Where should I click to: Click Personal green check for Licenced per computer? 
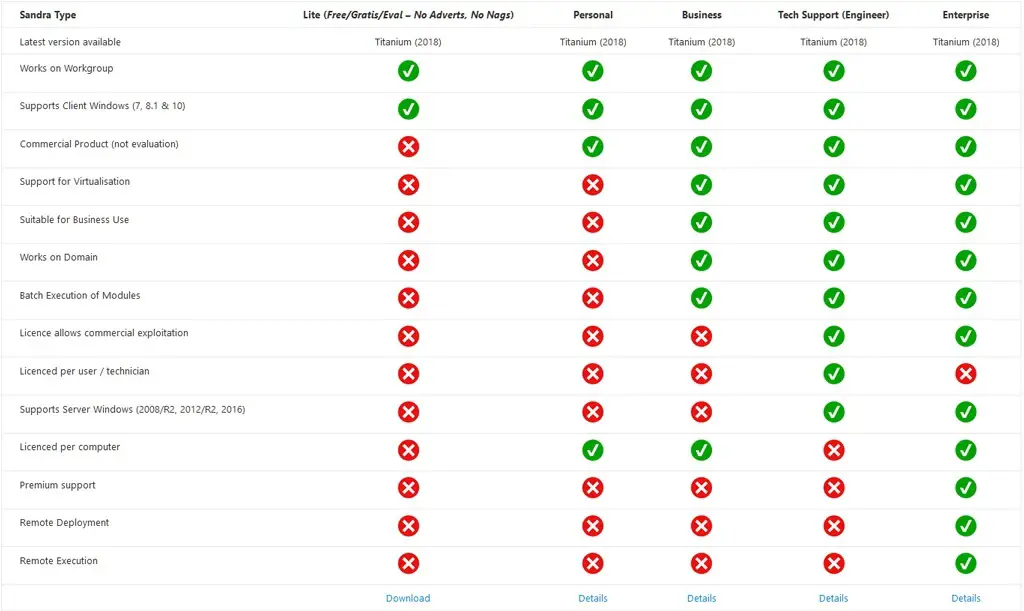coord(593,450)
